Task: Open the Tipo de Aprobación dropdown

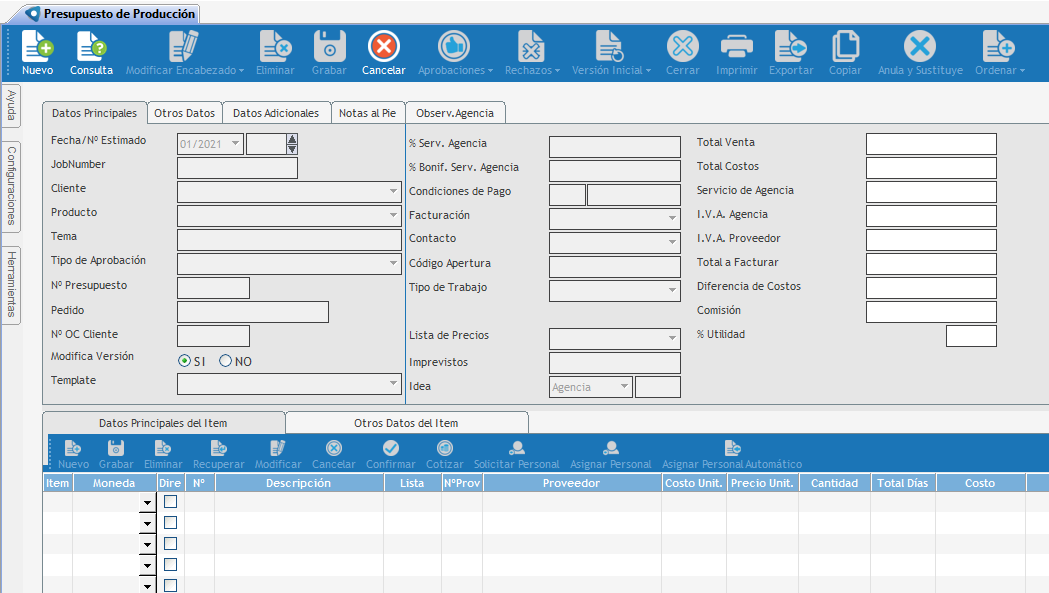Action: point(393,264)
